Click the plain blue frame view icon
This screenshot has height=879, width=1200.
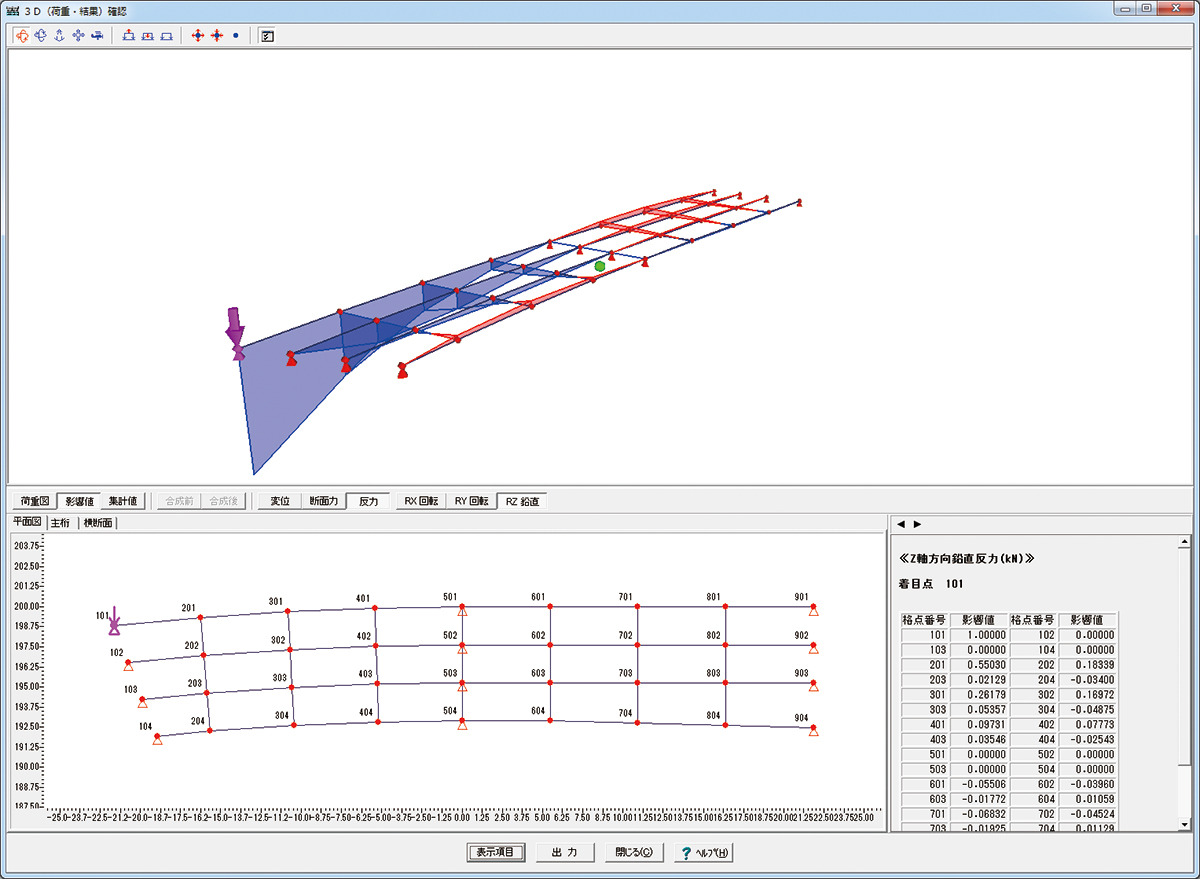point(167,35)
